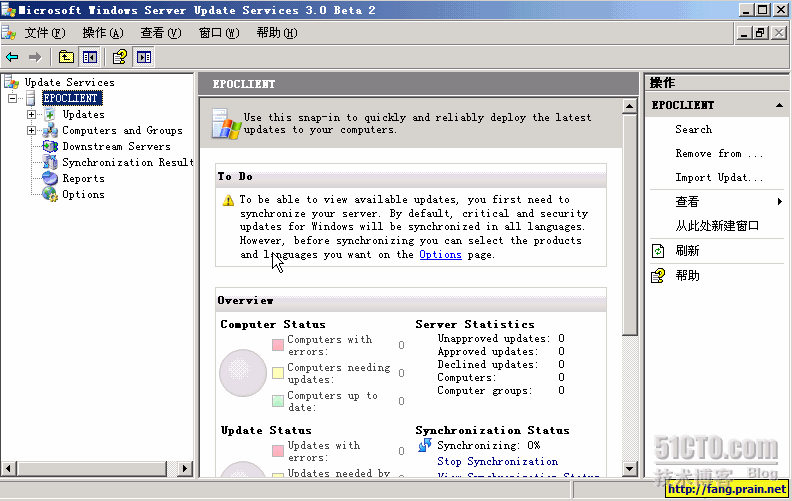The width and height of the screenshot is (792, 501).
Task: Click the title bar application icon
Action: pyautogui.click(x=9, y=10)
